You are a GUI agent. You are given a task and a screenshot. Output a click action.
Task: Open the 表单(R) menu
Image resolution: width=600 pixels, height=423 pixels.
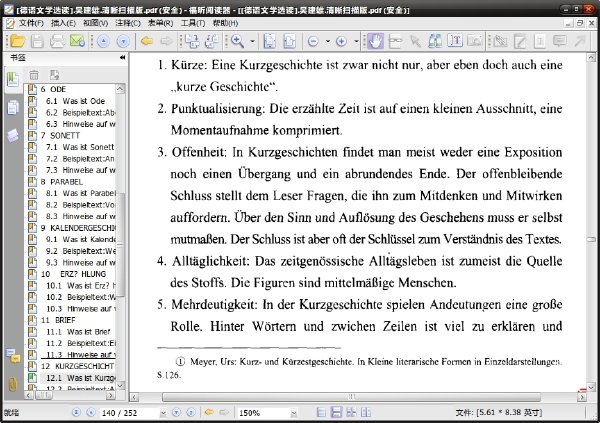tap(160, 23)
